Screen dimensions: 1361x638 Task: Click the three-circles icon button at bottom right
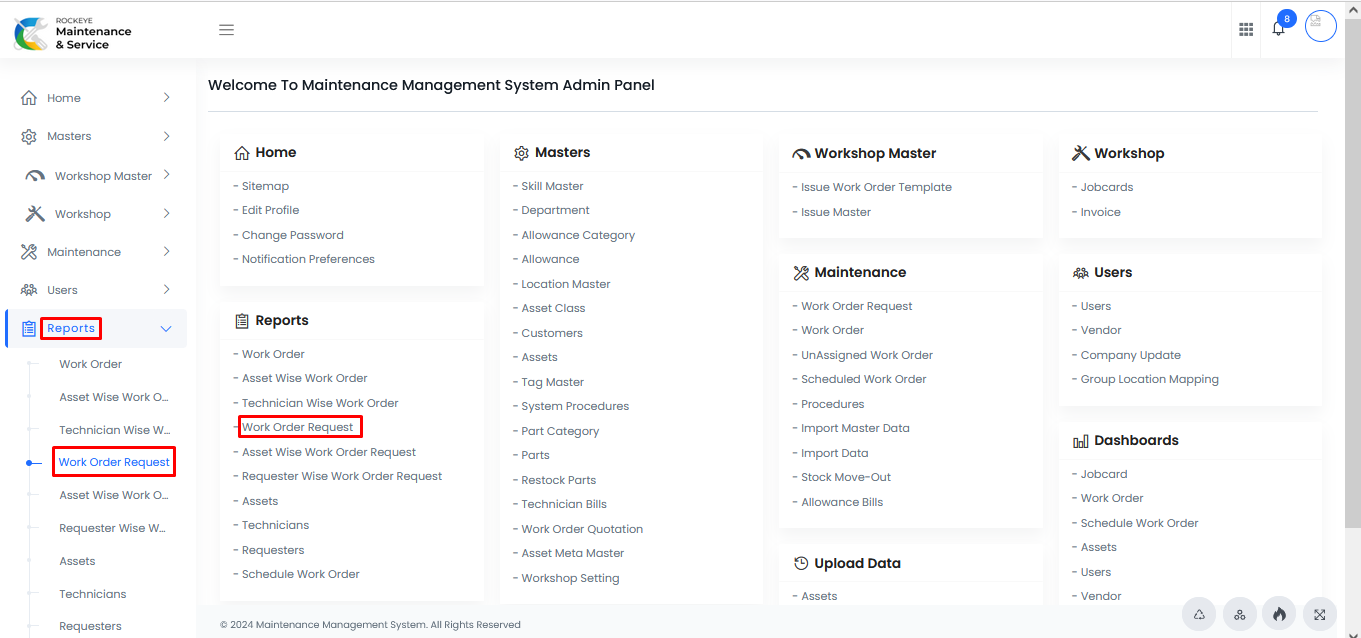(1240, 614)
